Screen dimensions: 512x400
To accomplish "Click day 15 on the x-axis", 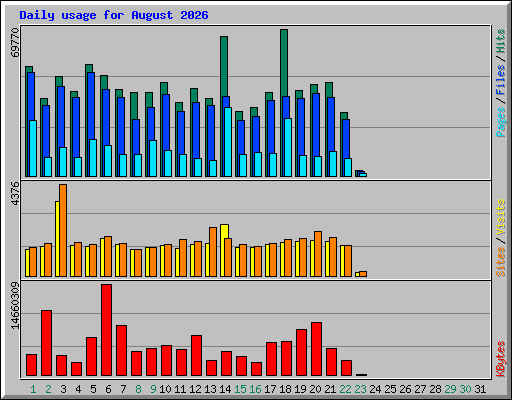I will (x=240, y=389).
